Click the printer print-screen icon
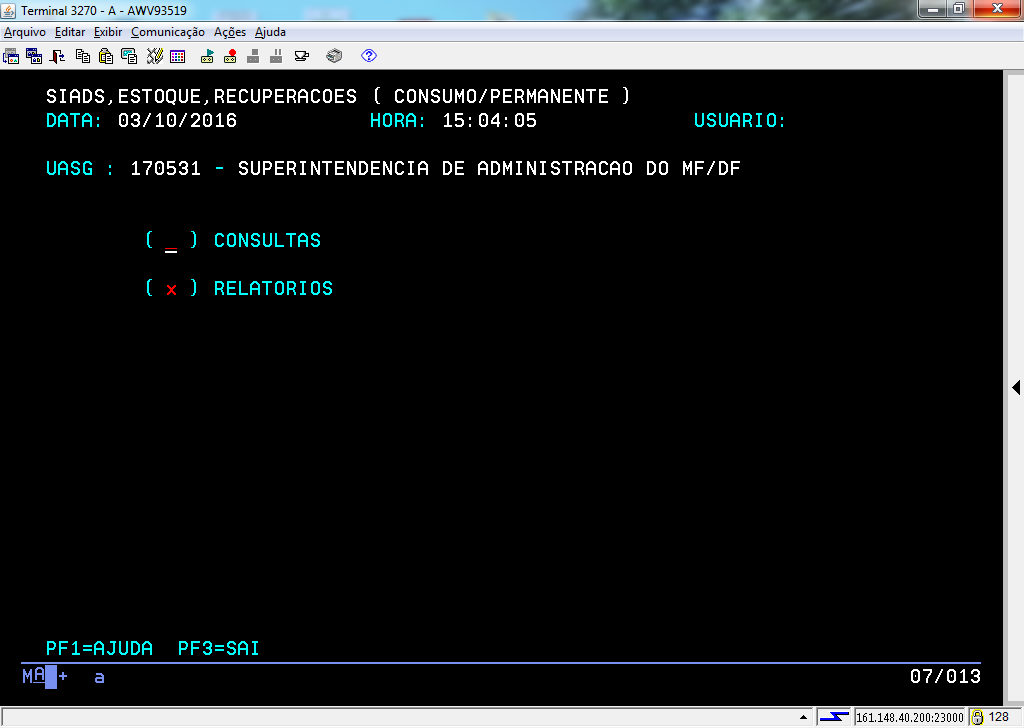 click(334, 56)
